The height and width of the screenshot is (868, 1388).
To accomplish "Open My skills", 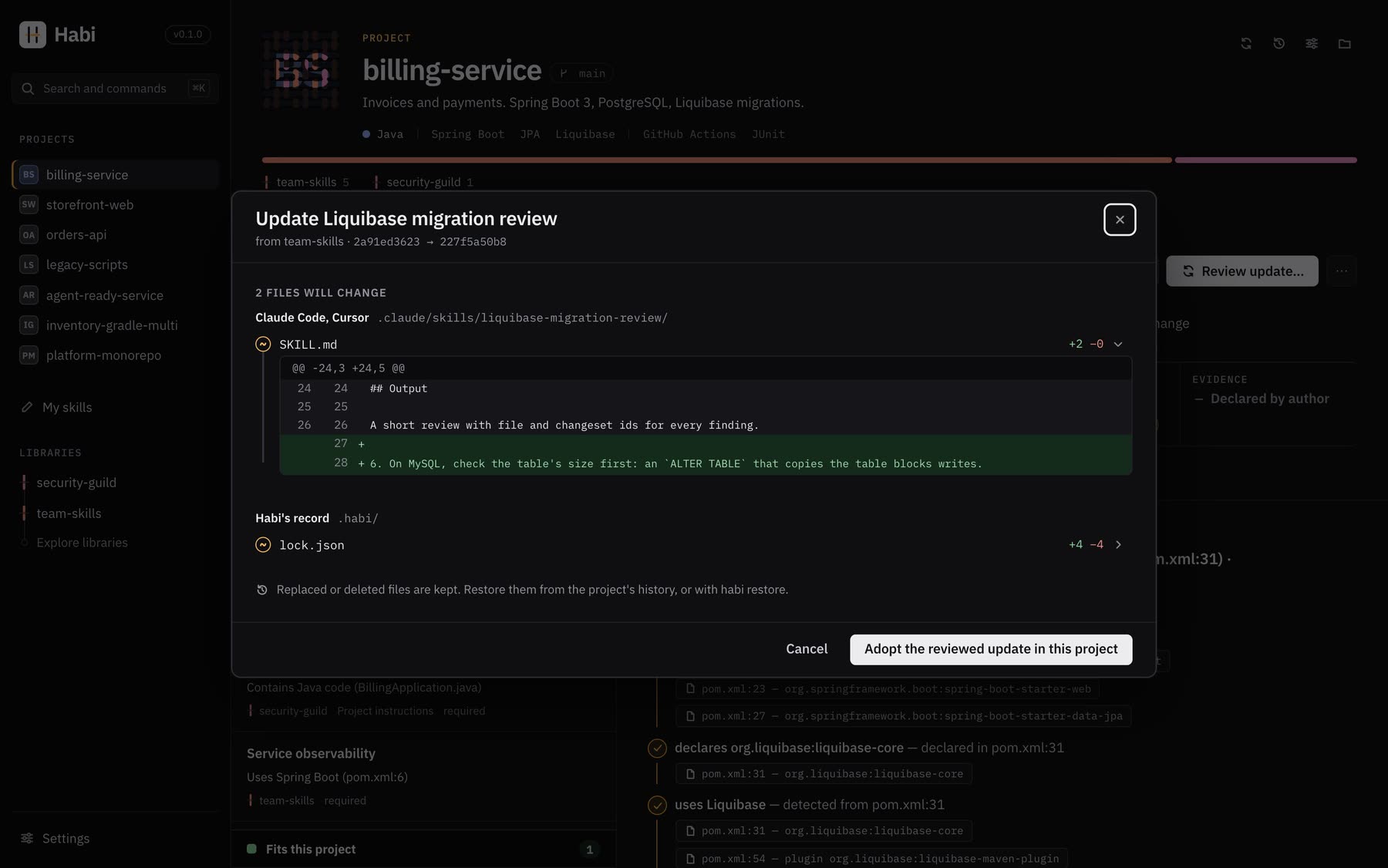I will 116,407.
